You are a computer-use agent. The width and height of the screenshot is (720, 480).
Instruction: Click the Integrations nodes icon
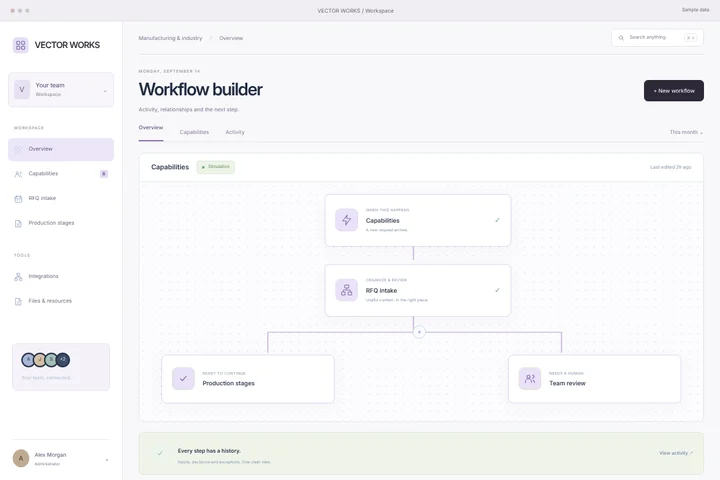pyautogui.click(x=18, y=277)
